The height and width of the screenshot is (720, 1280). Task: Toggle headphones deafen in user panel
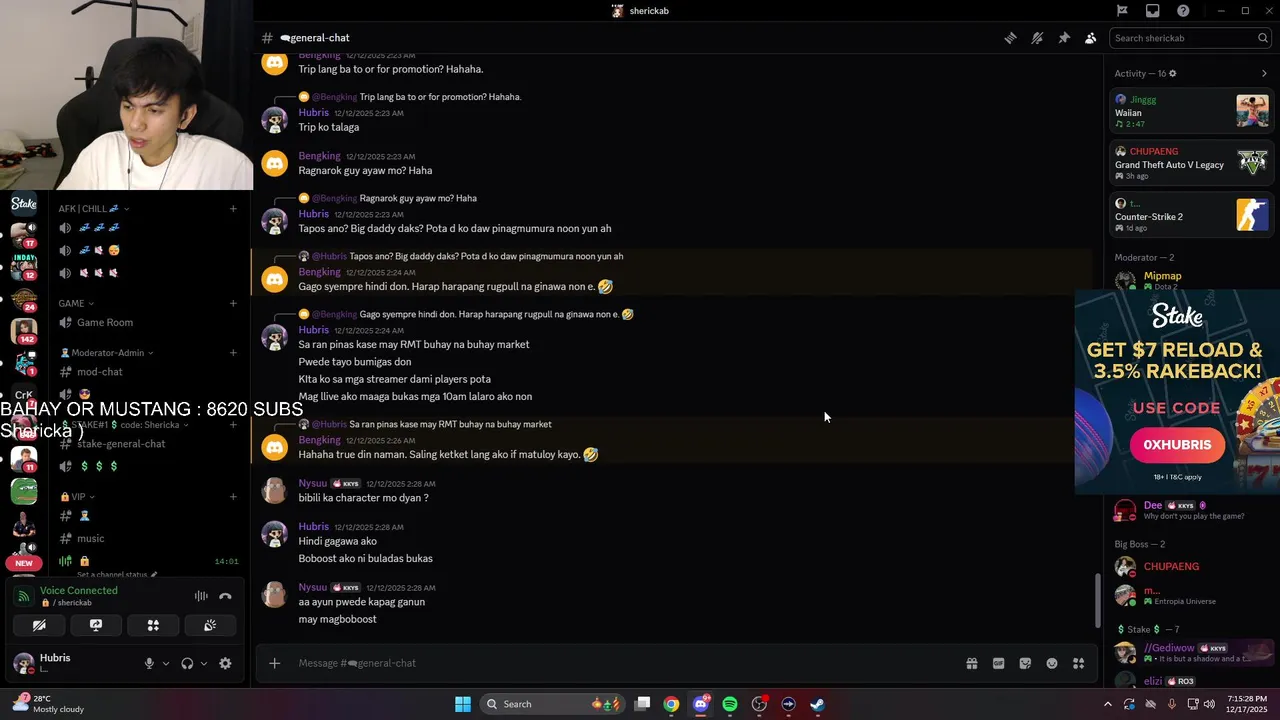click(187, 663)
